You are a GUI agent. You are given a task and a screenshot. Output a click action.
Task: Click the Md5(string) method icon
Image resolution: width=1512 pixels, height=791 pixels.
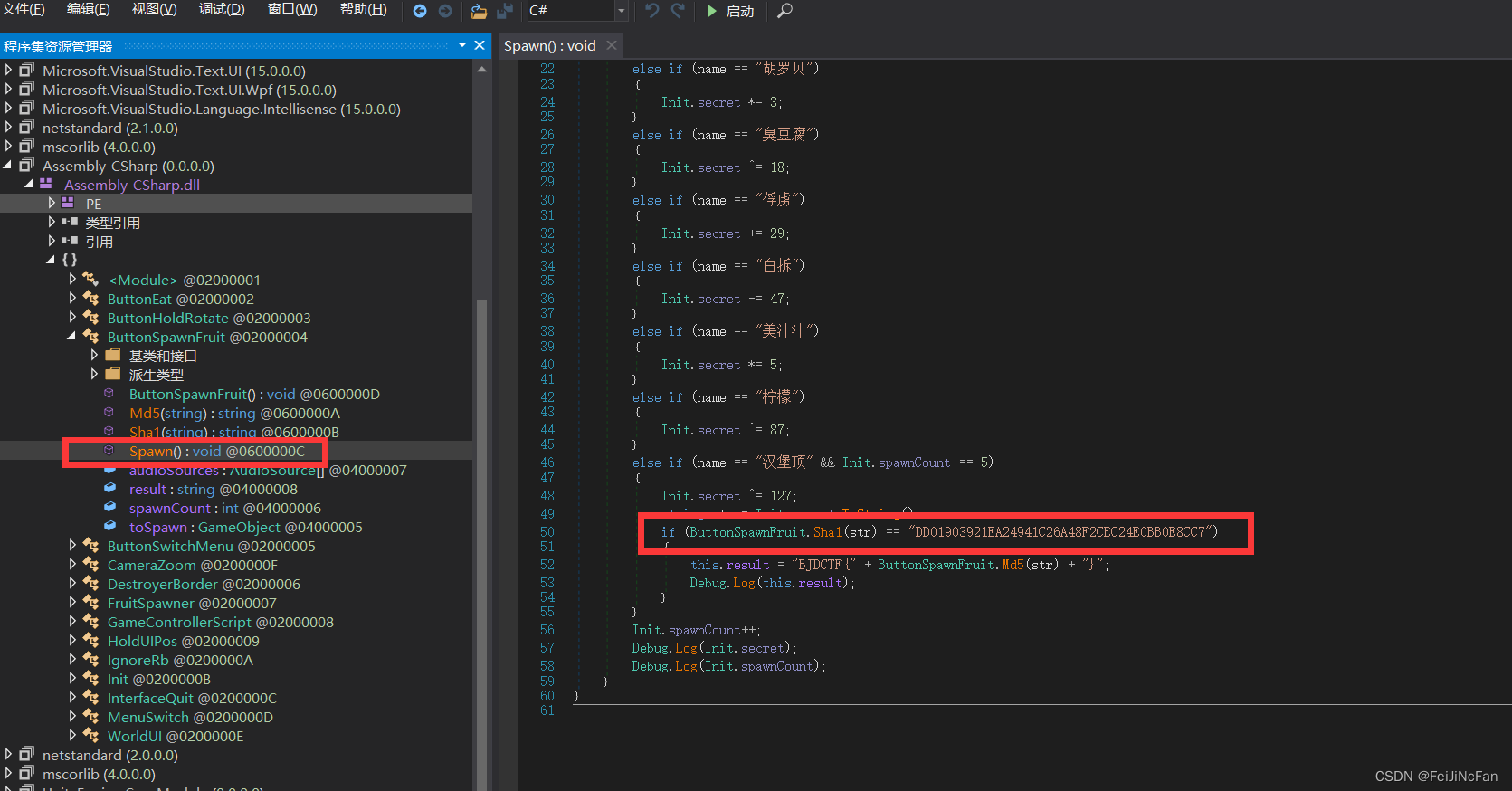click(109, 412)
